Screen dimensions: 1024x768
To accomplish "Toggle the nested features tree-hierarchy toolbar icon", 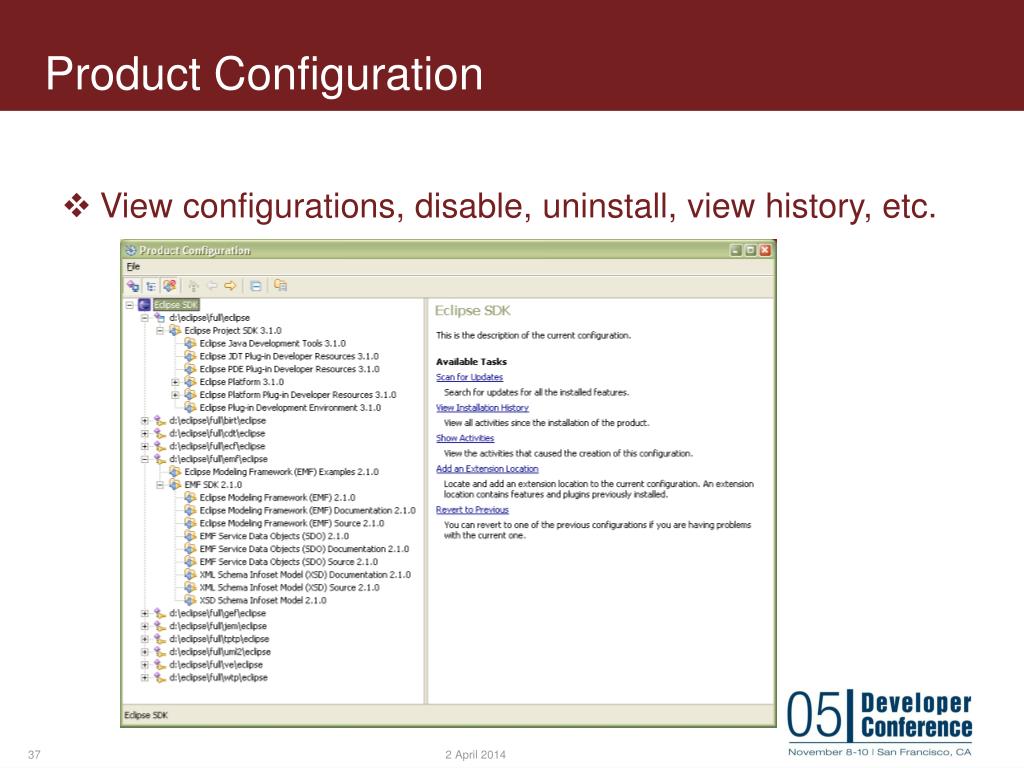I will (x=152, y=286).
